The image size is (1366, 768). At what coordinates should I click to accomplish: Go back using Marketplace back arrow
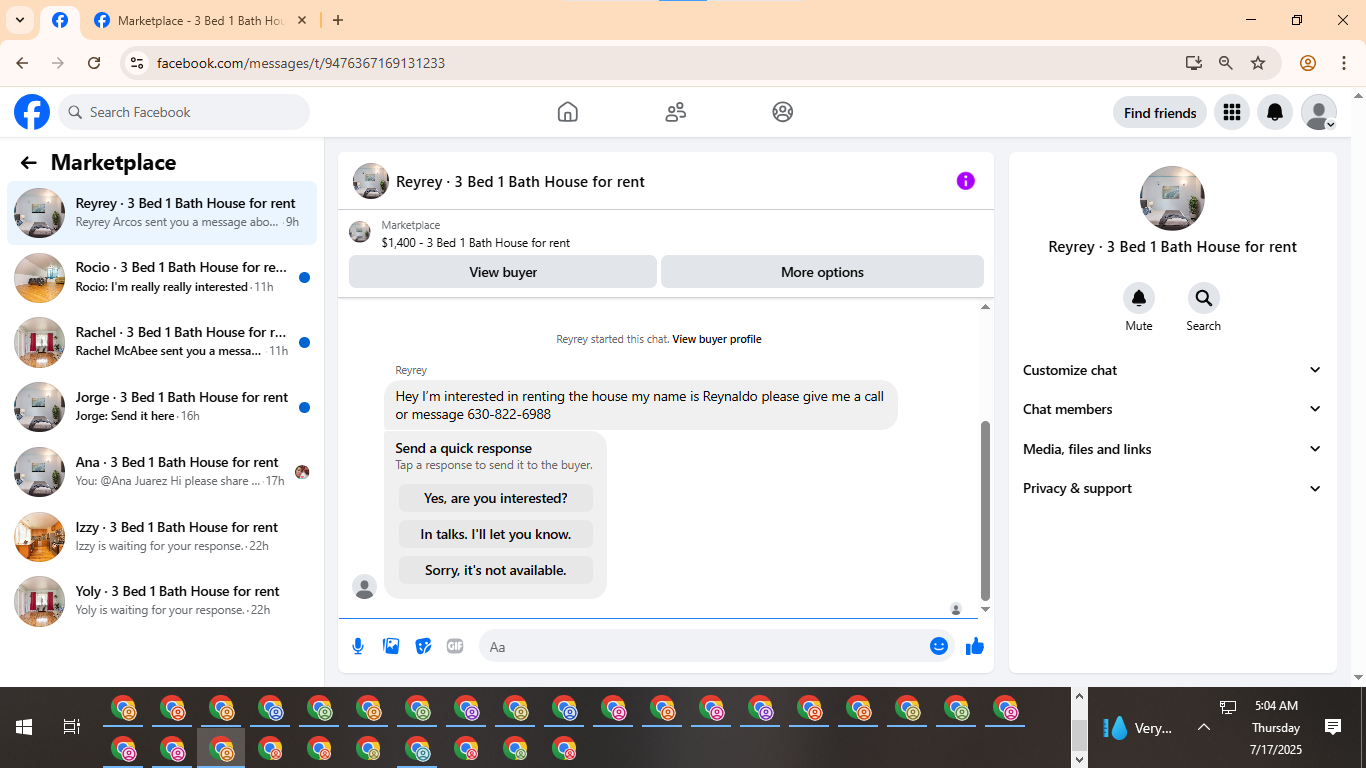[x=28, y=163]
